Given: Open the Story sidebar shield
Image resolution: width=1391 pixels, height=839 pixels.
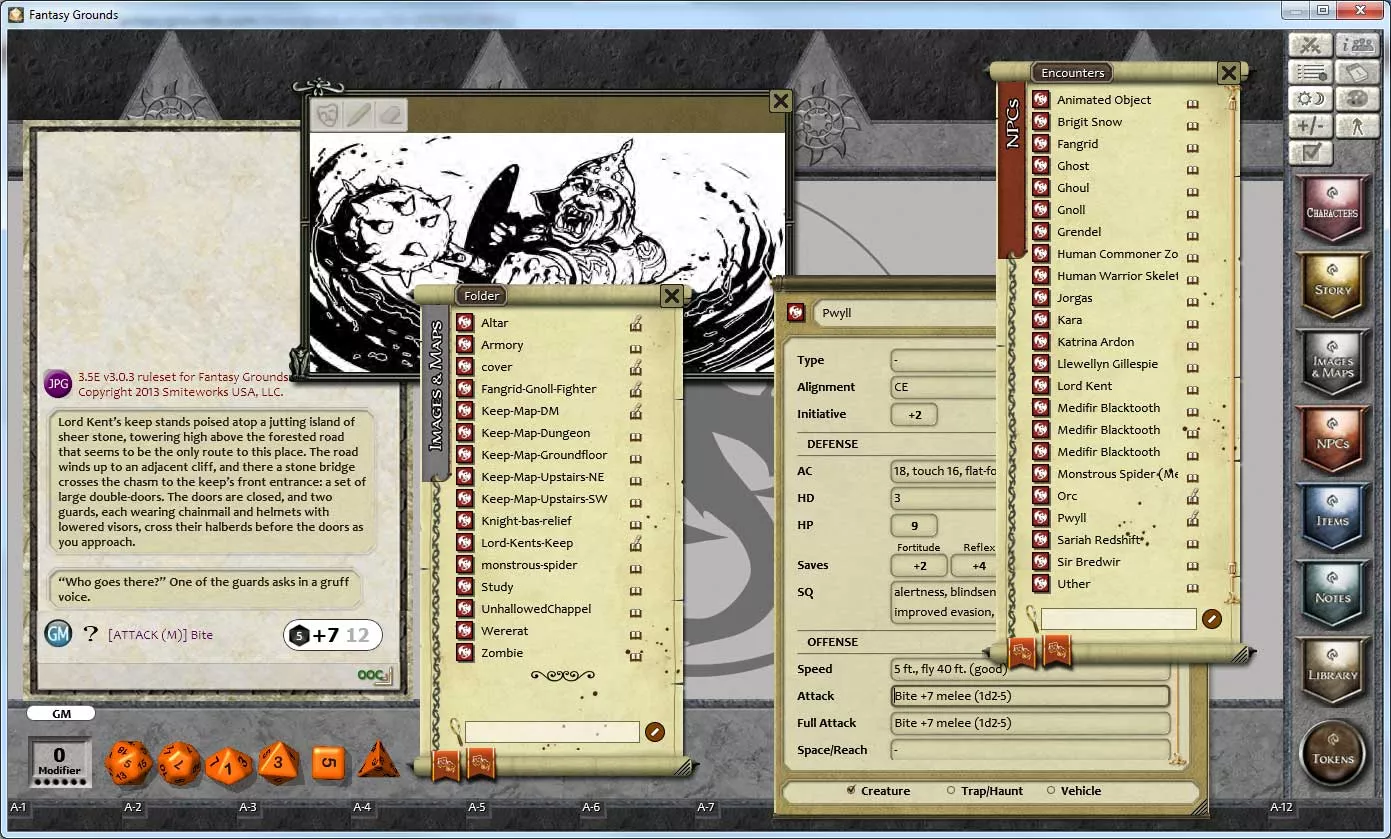Looking at the screenshot, I should pos(1332,287).
